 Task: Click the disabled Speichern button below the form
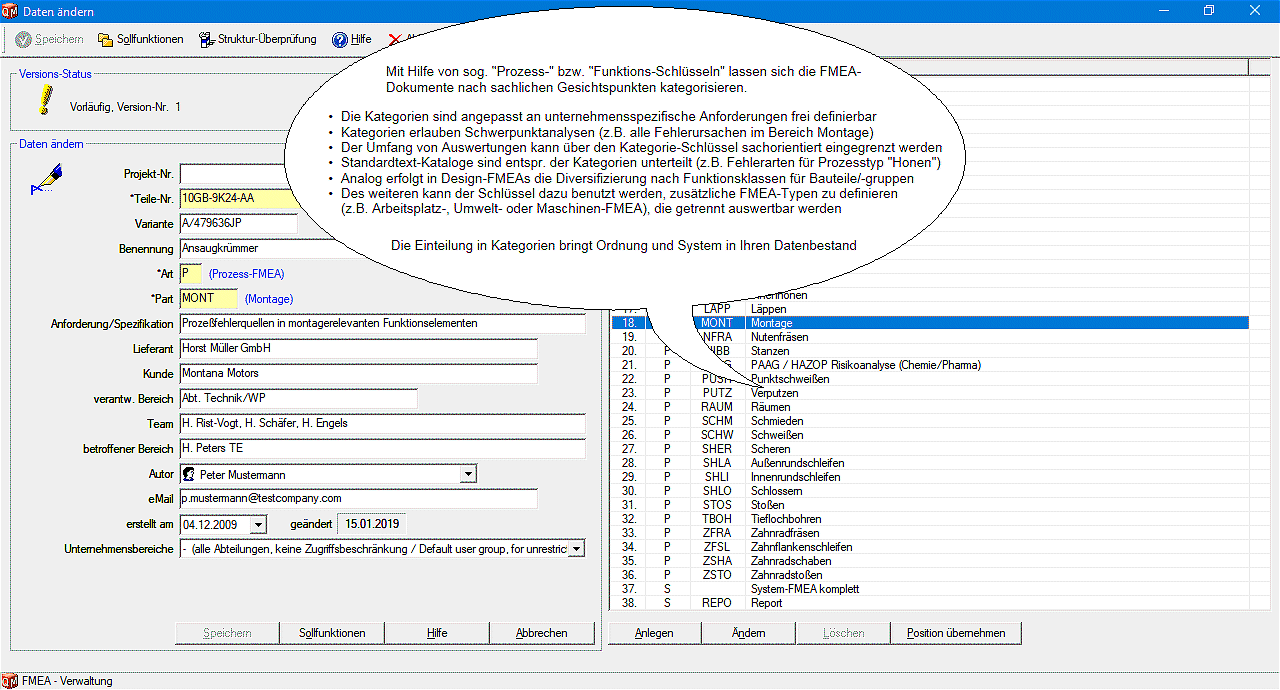click(x=228, y=633)
